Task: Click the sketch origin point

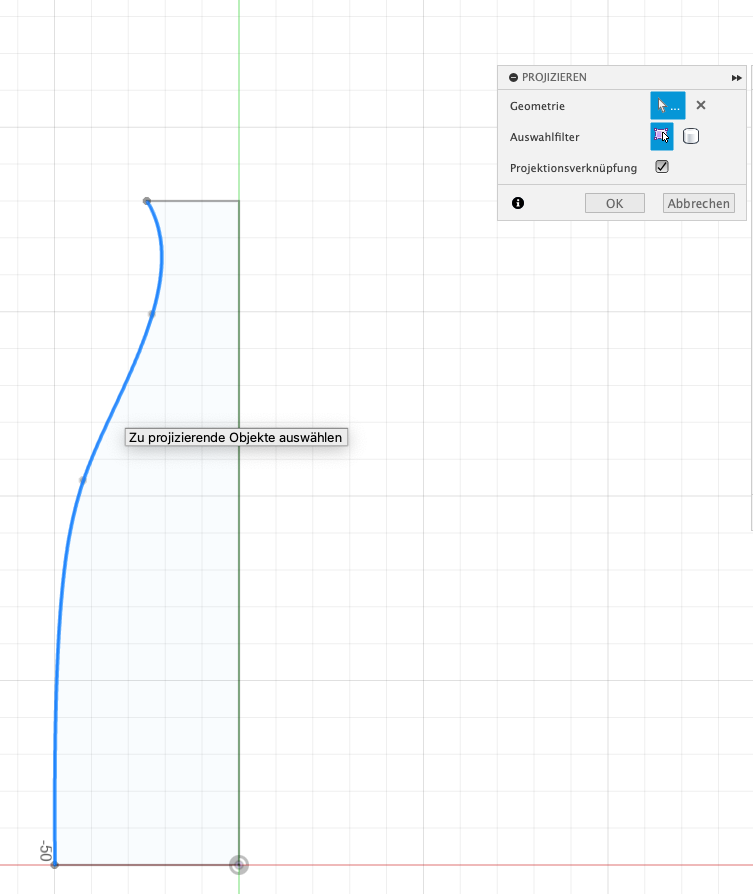Action: (x=239, y=864)
